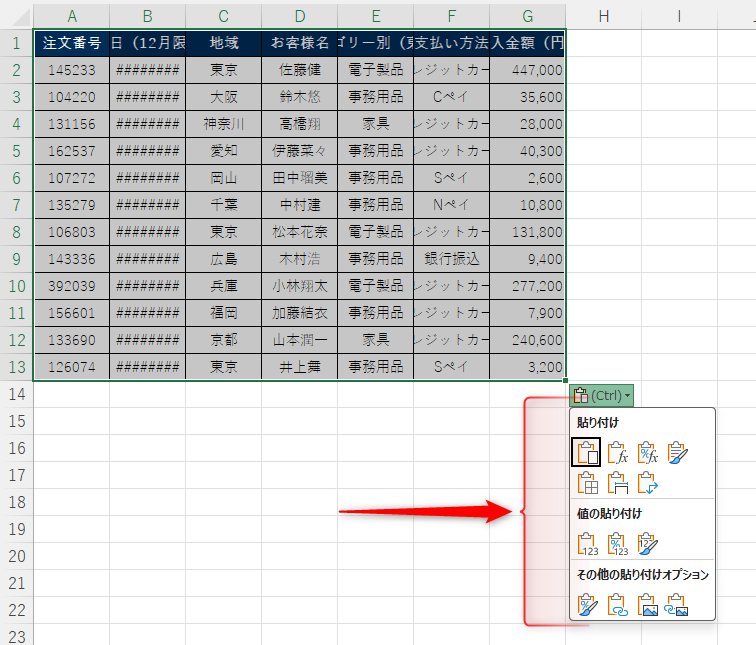Select row 13 header
Screen dimensions: 756x645
16,367
